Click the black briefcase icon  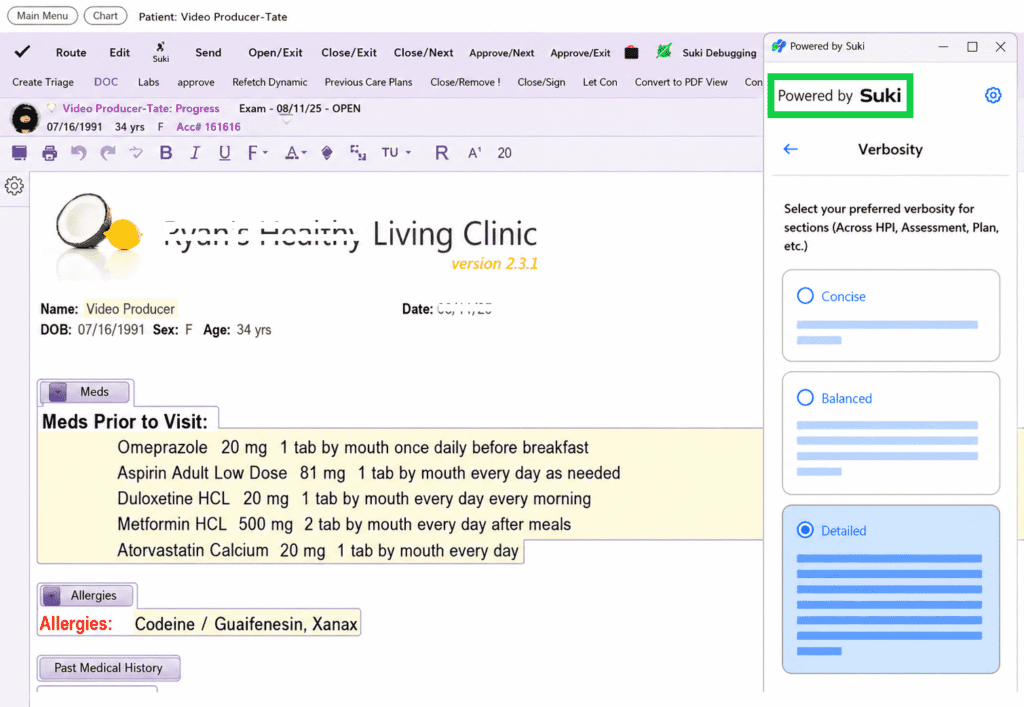(x=631, y=52)
